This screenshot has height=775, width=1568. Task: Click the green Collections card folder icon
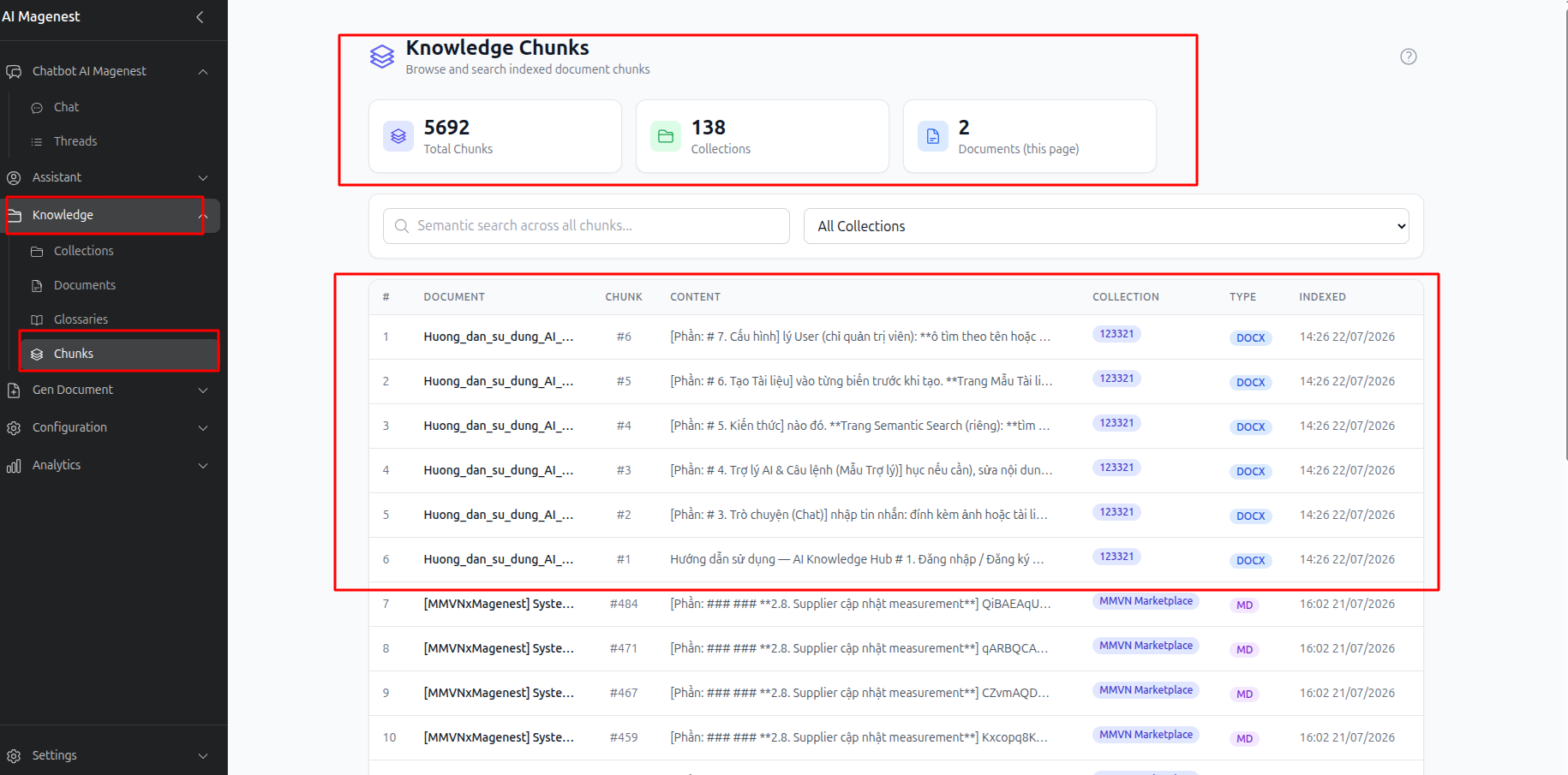[x=666, y=136]
